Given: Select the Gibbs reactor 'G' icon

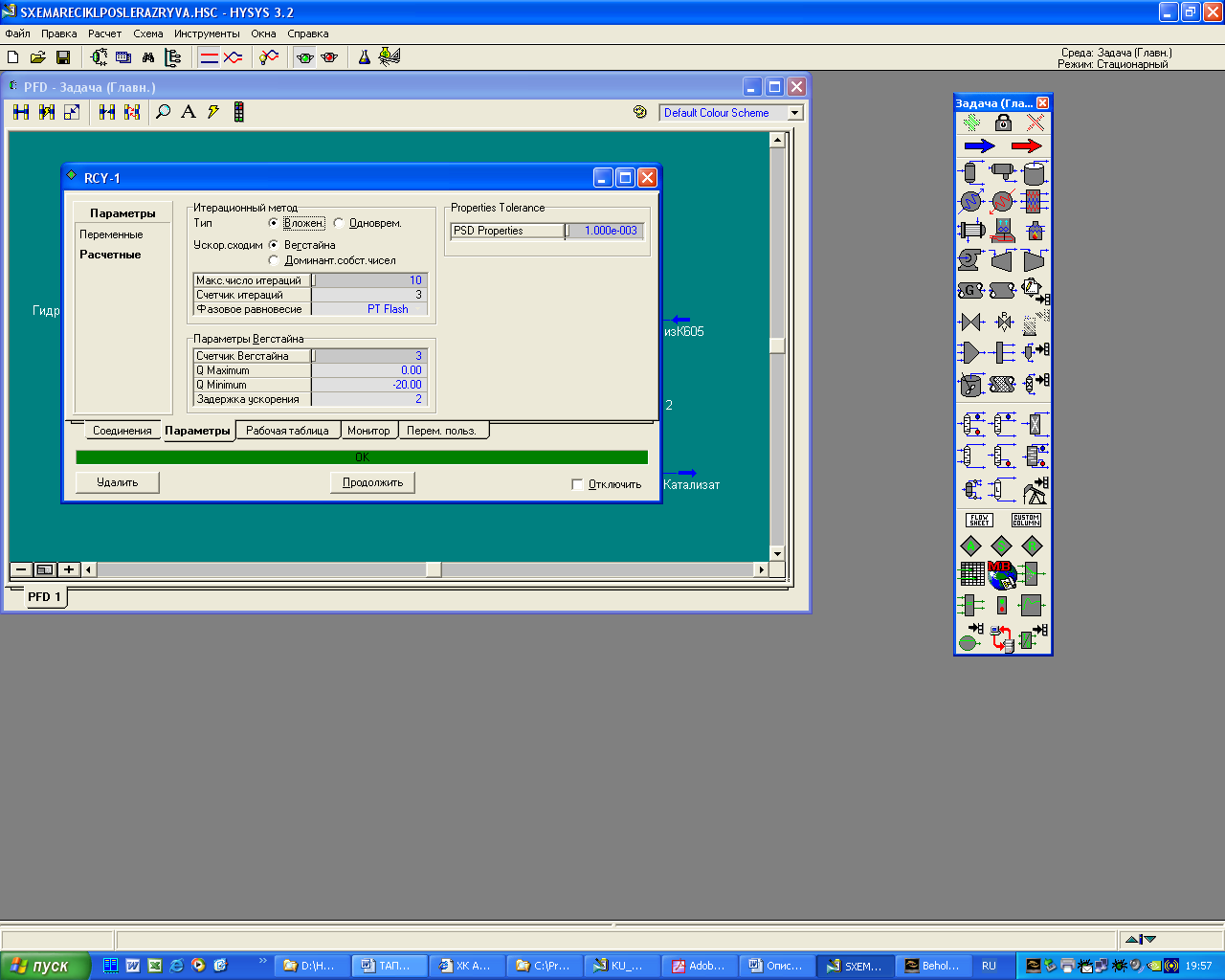Looking at the screenshot, I should coord(970,290).
